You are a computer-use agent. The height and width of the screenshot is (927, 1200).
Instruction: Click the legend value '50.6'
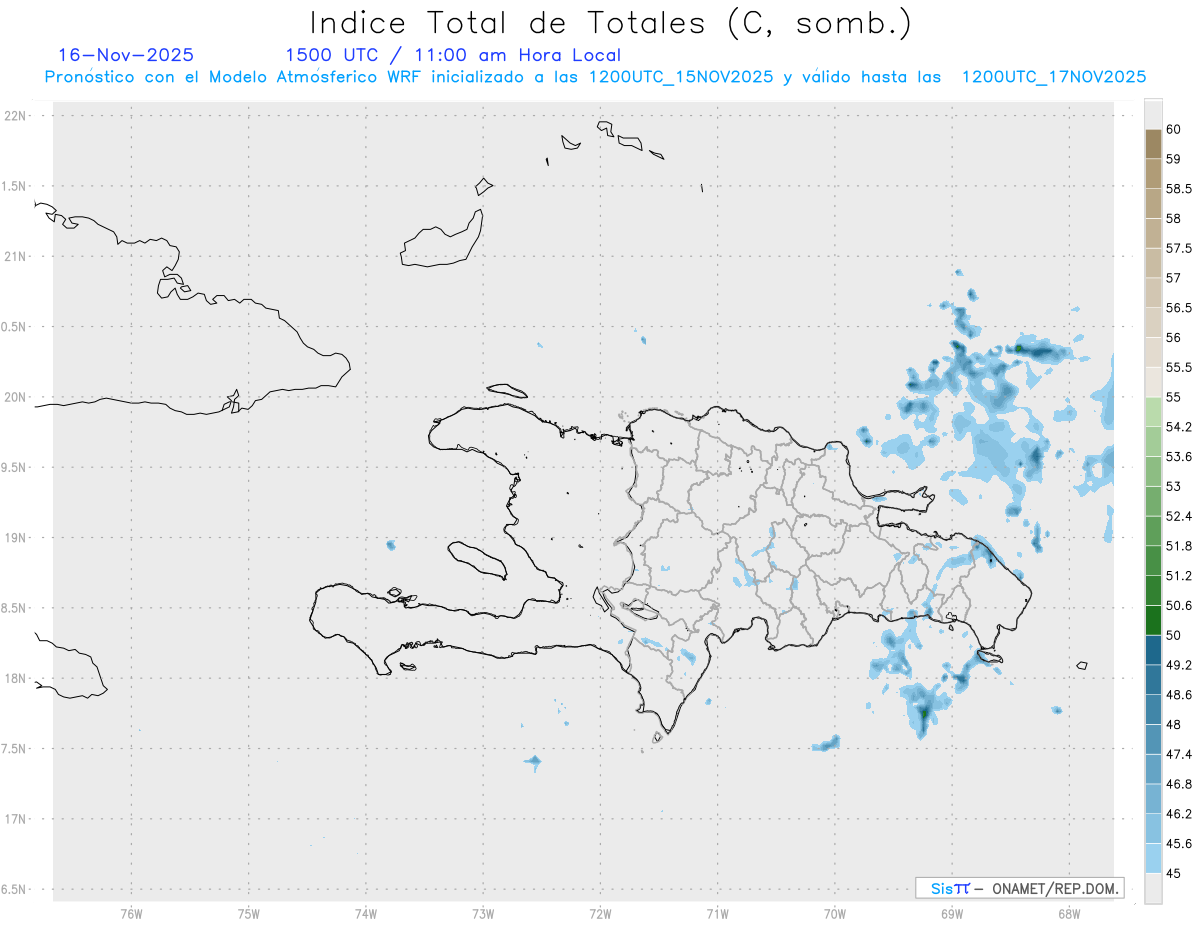coord(1178,606)
